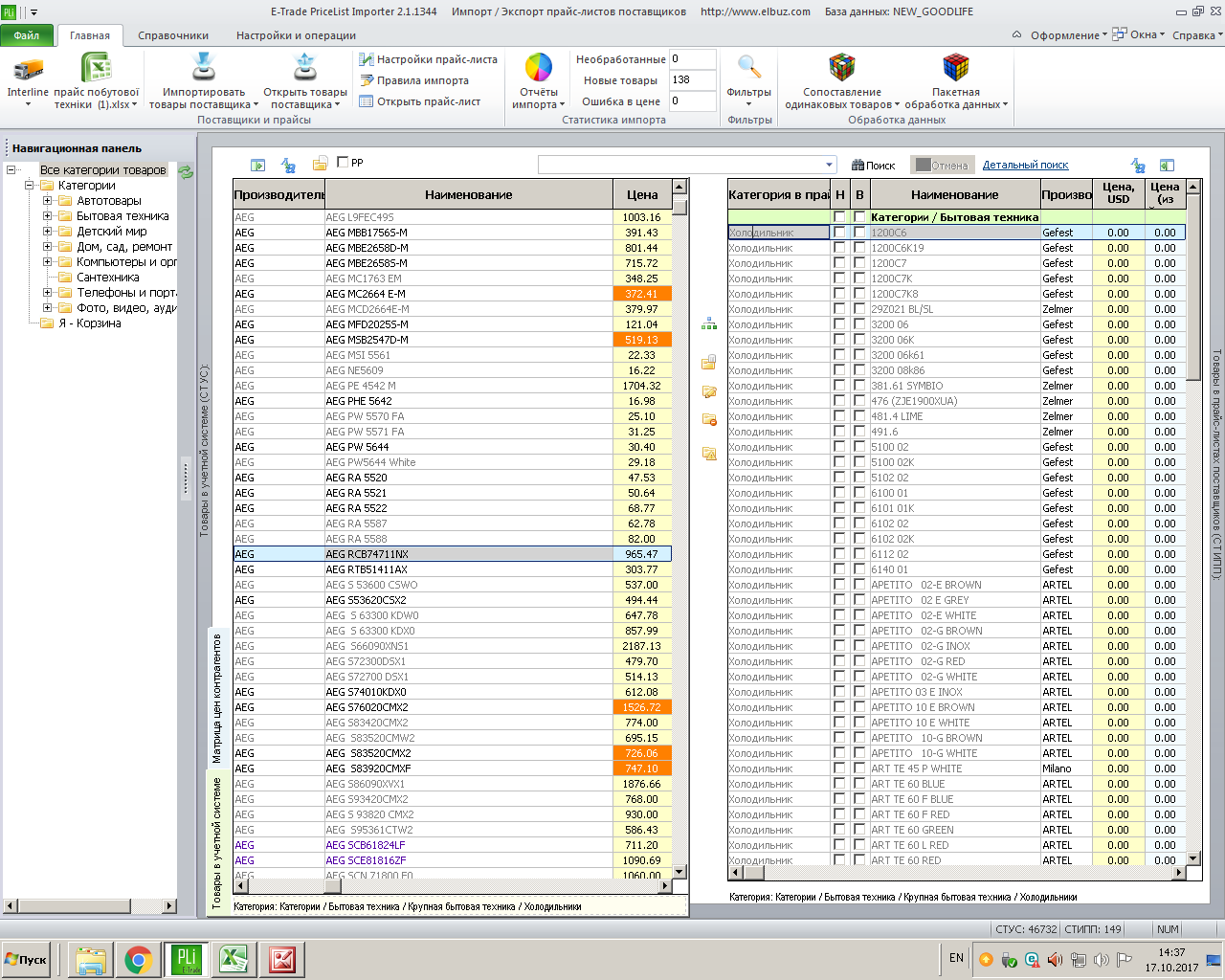Select the Товары в учетной системе vertical tab
Image resolution: width=1225 pixels, height=980 pixels.
tap(217, 842)
